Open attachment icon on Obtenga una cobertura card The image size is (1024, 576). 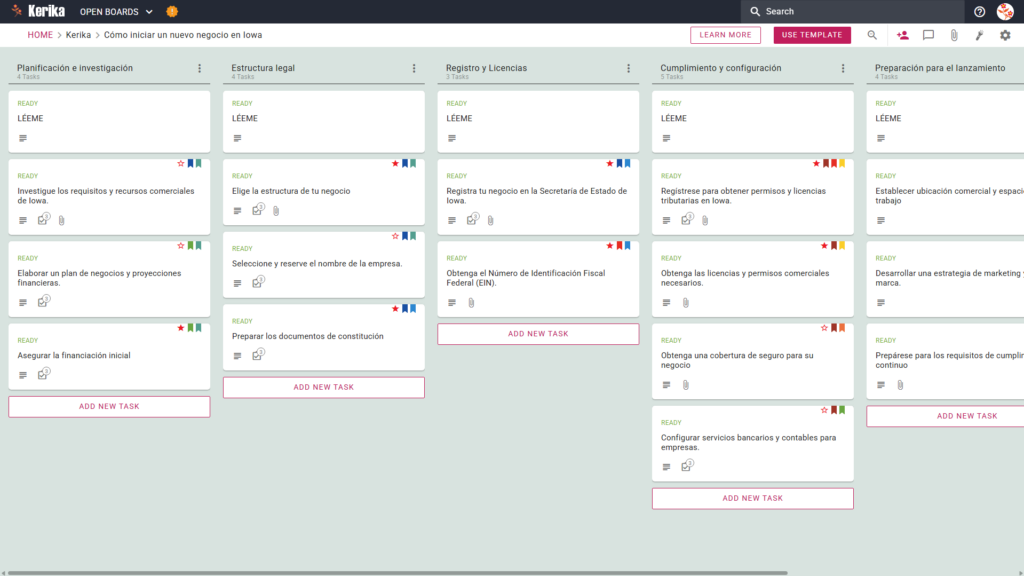click(x=686, y=385)
